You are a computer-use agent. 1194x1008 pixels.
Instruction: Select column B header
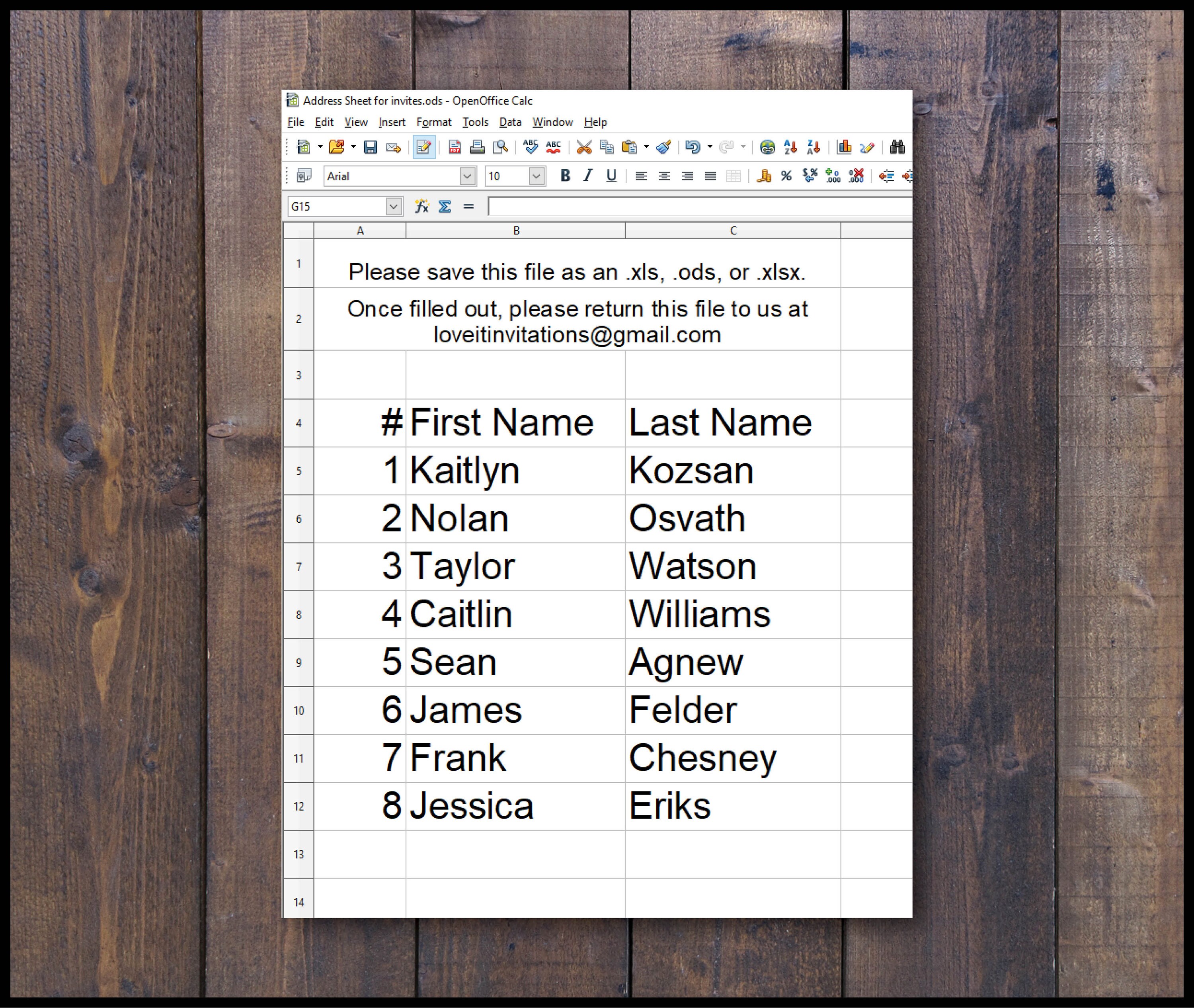pyautogui.click(x=516, y=231)
